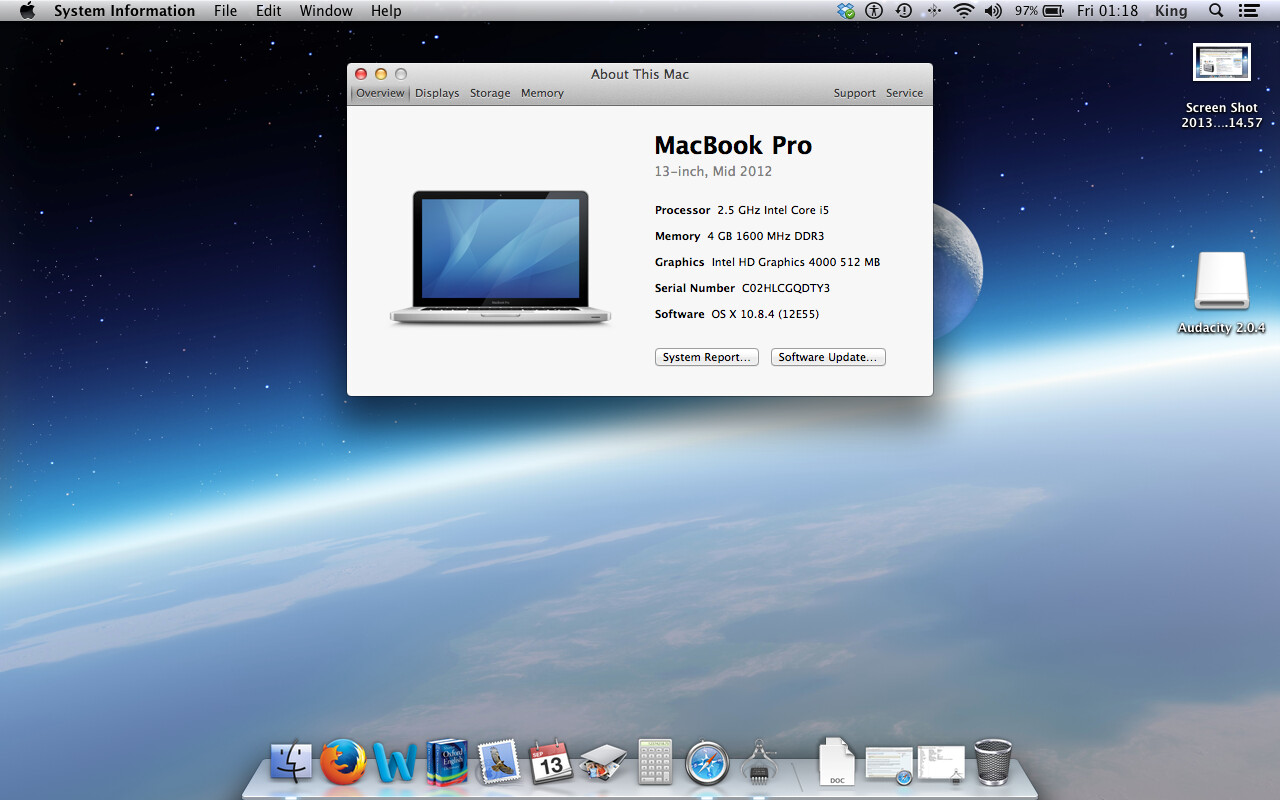Open the DOC file in Dock
1280x800 pixels.
click(x=837, y=763)
